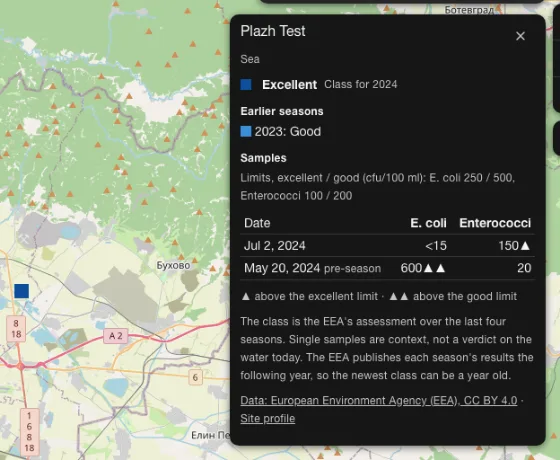This screenshot has height=460, width=560.
Task: Click the pre-season tag
Action: 352,269
